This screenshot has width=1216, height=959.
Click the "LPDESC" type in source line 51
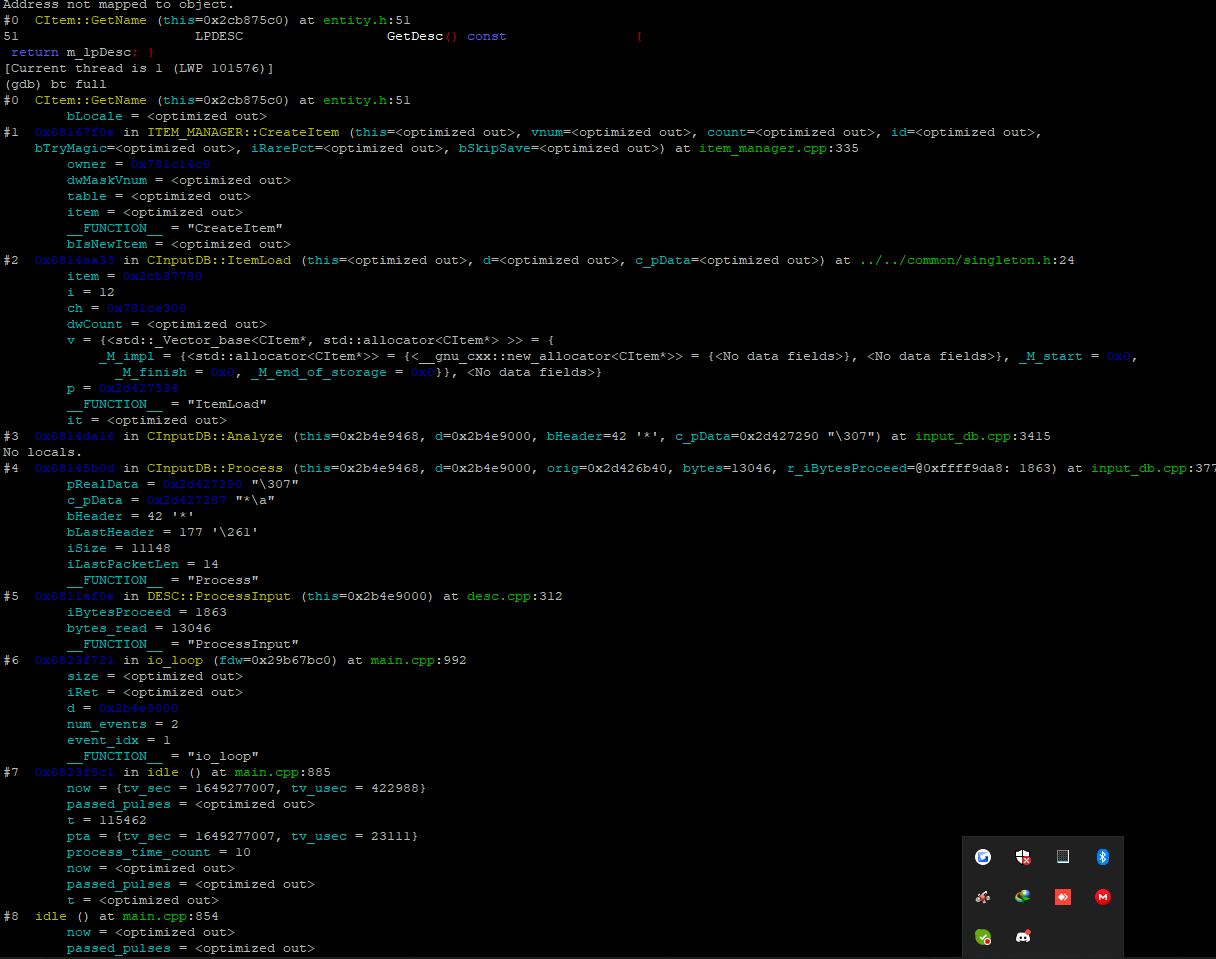click(x=219, y=36)
